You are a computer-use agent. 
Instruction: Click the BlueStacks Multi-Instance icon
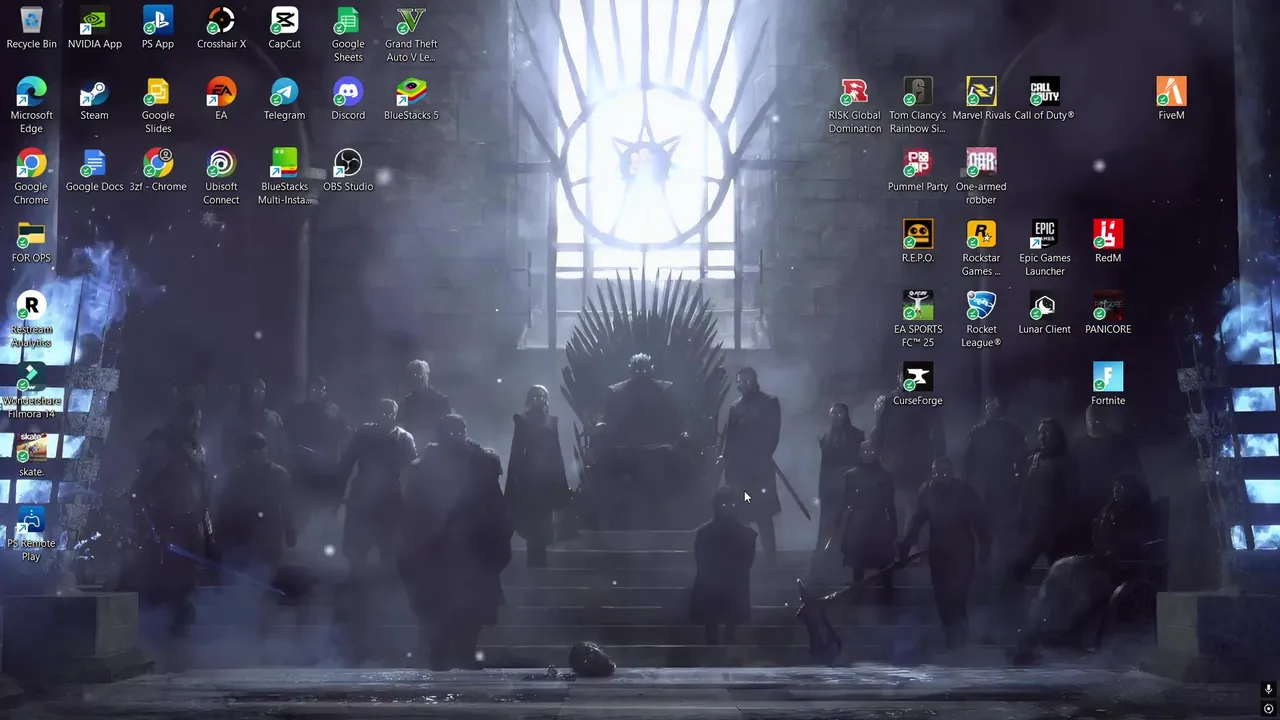click(x=284, y=163)
